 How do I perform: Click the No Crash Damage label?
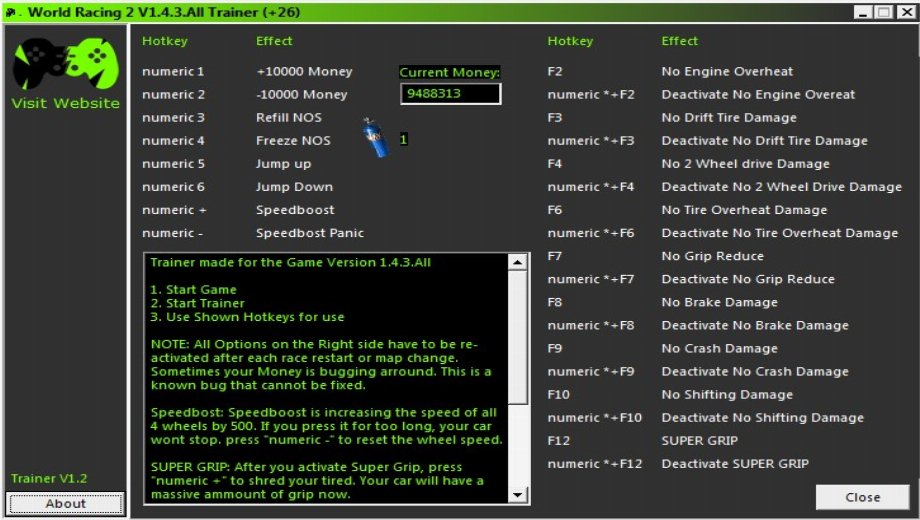pyautogui.click(x=719, y=349)
